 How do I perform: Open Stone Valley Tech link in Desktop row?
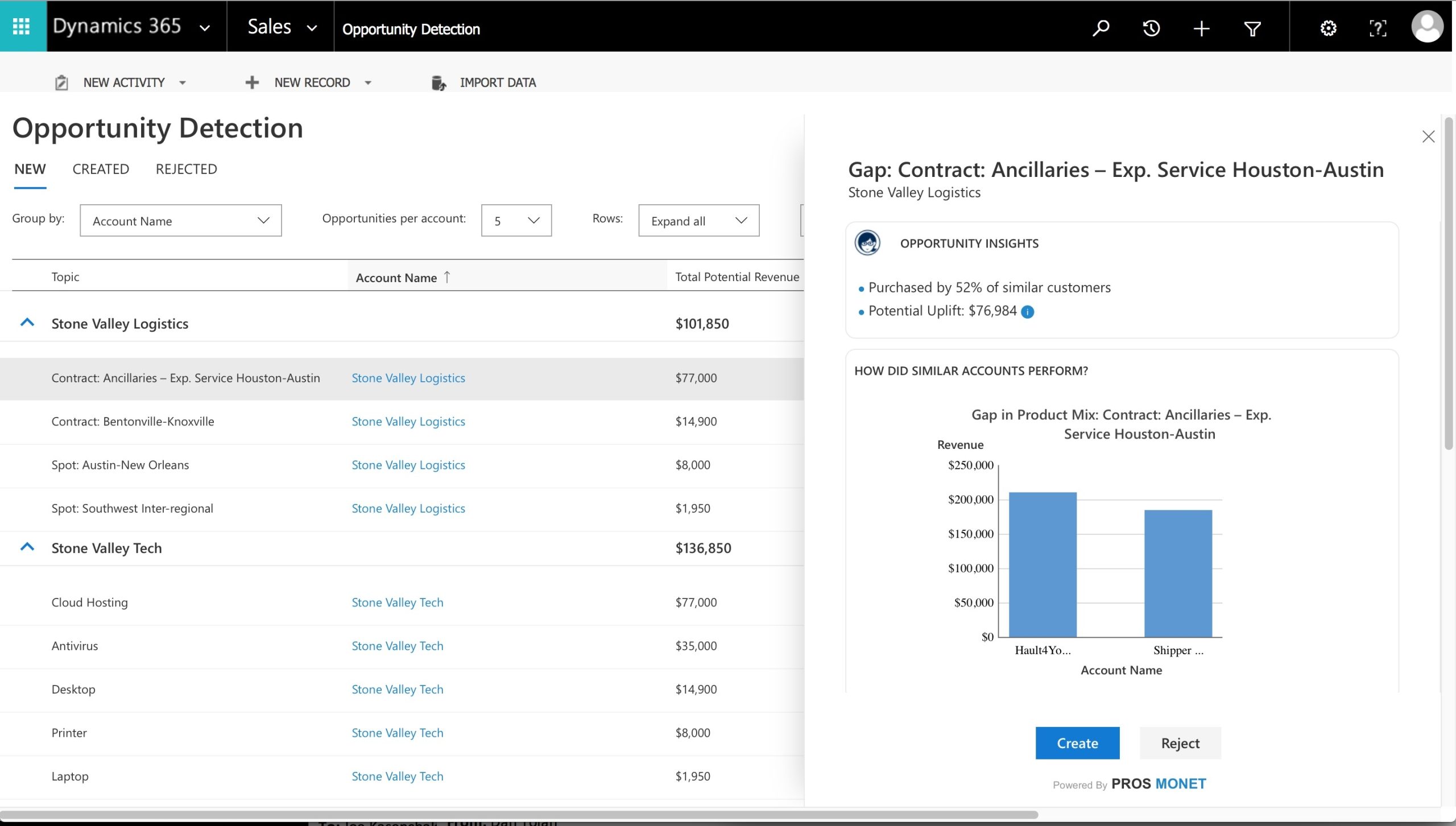(x=397, y=689)
